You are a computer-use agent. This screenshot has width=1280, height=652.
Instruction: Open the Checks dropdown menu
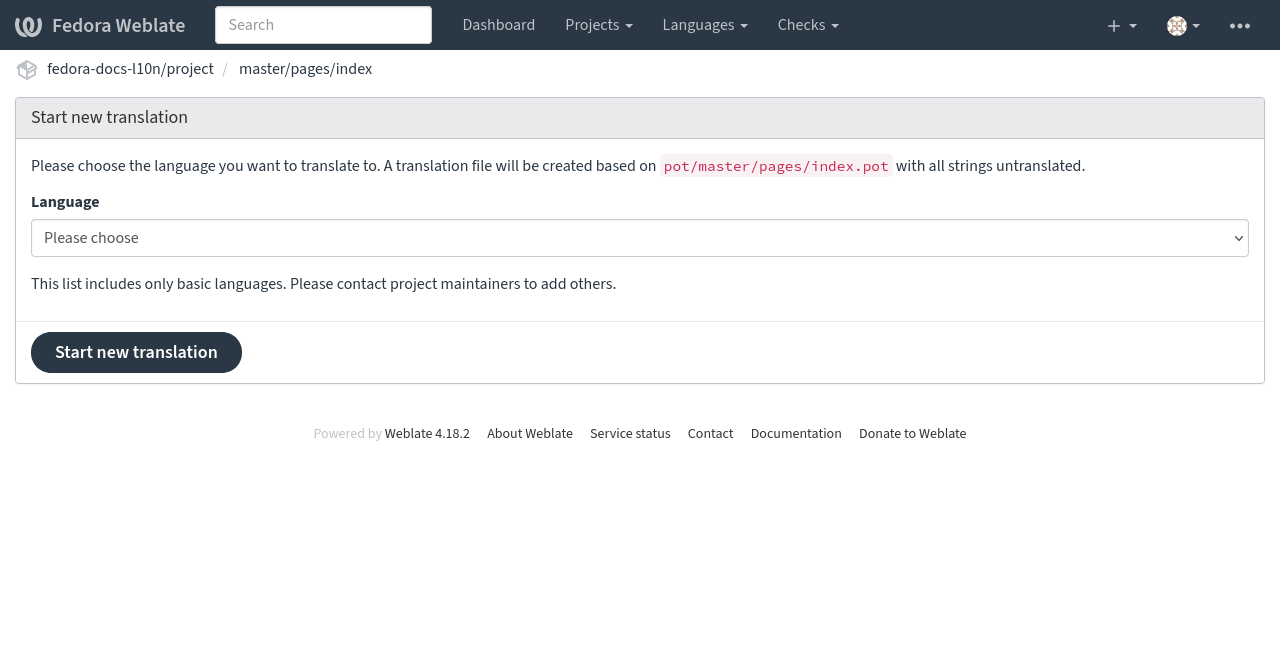click(x=808, y=25)
